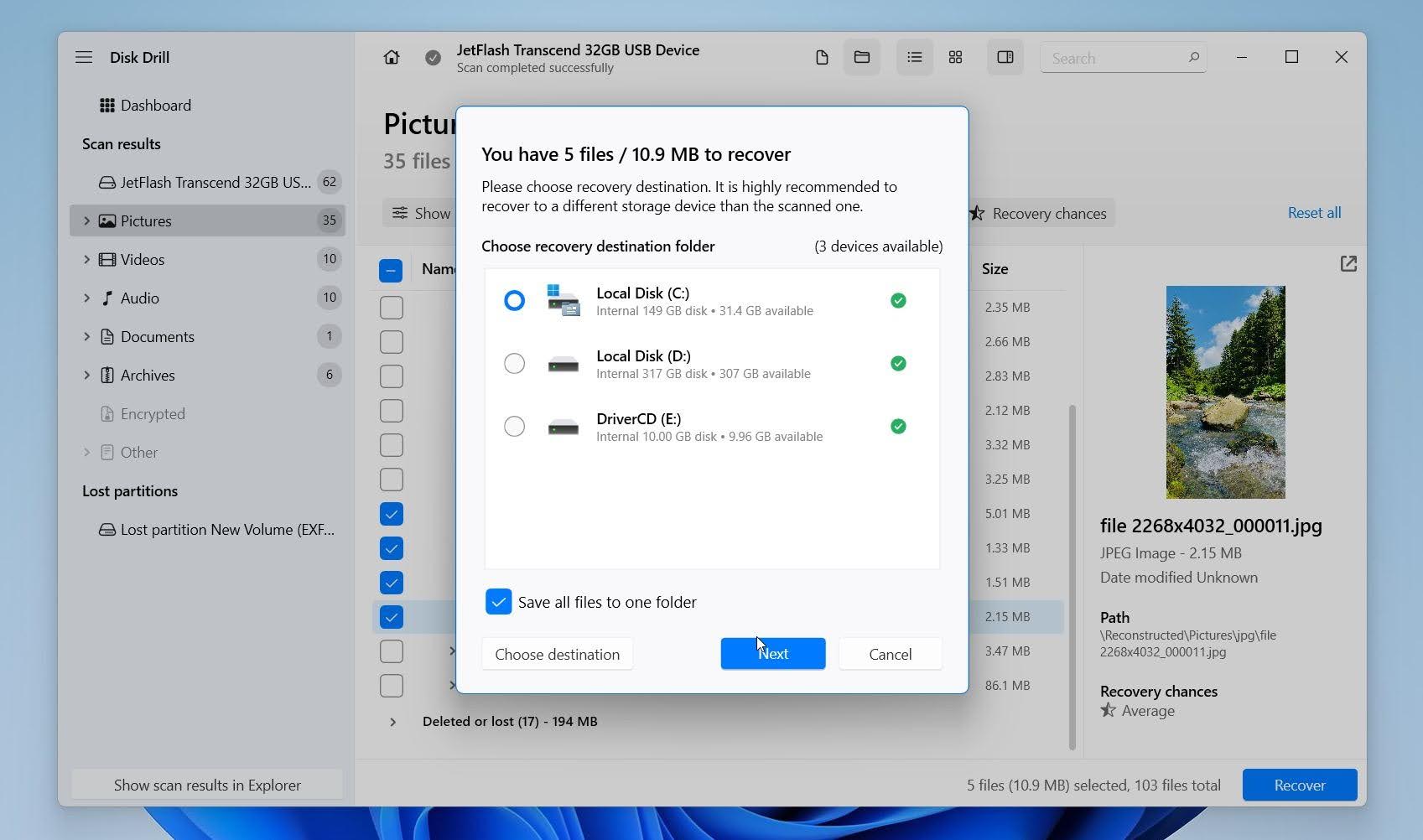Go to the home icon in toolbar

pos(392,57)
